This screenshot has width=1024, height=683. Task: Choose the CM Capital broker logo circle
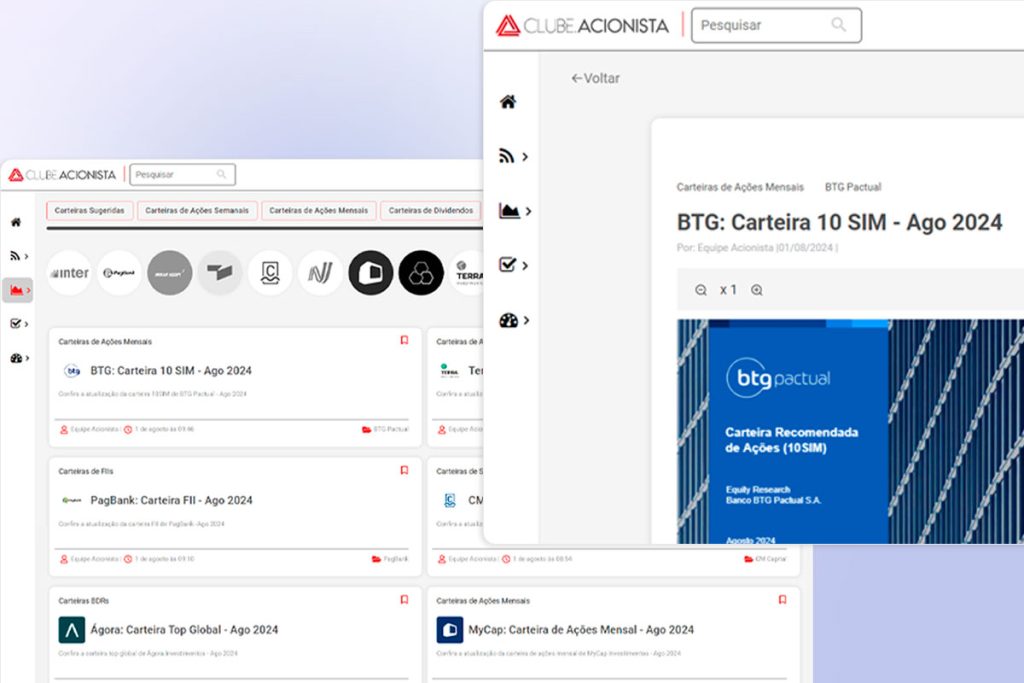coord(270,273)
